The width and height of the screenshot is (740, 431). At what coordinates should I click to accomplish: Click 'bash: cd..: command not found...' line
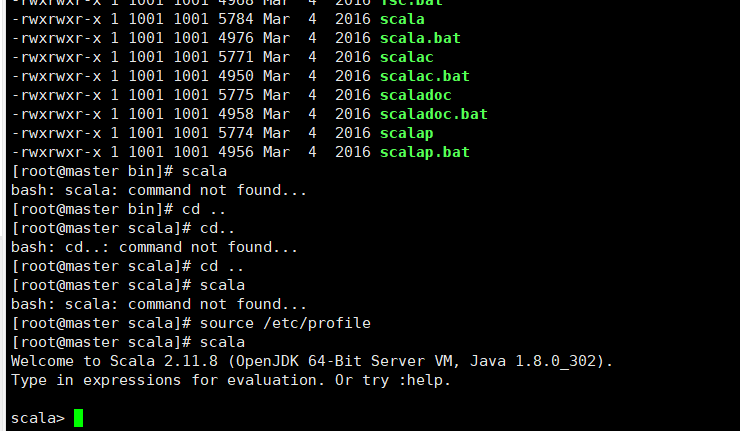154,247
